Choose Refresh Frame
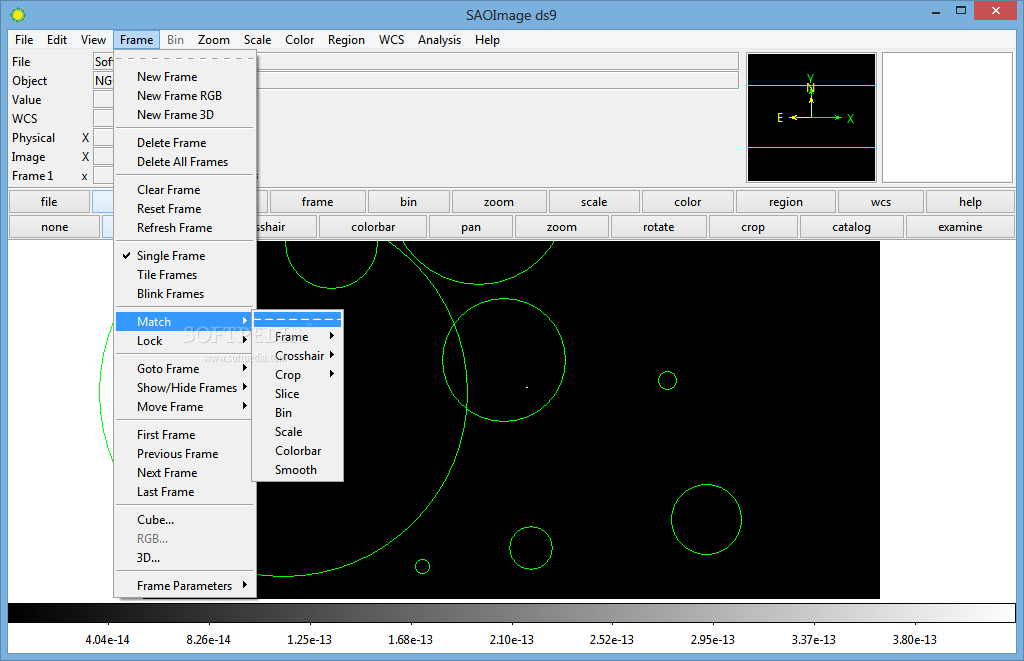1024x661 pixels. coord(185,227)
